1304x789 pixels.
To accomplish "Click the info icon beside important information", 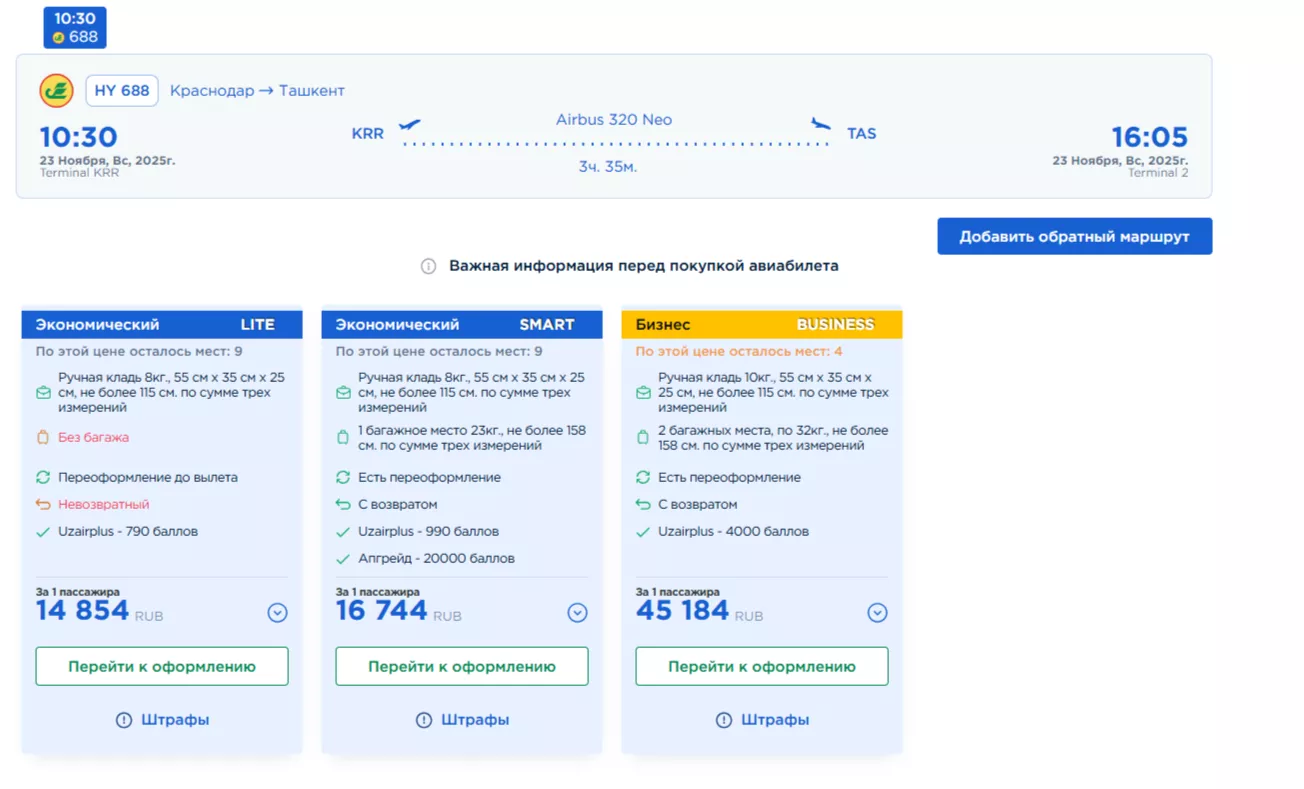I will coord(428,266).
